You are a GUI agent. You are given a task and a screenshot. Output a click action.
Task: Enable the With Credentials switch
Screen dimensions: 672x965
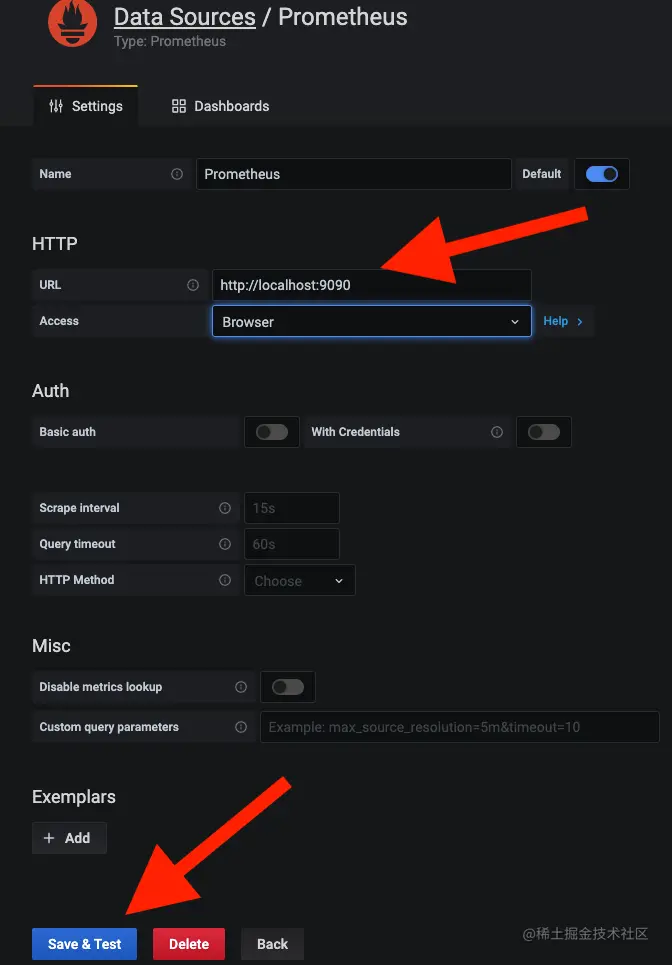click(544, 432)
